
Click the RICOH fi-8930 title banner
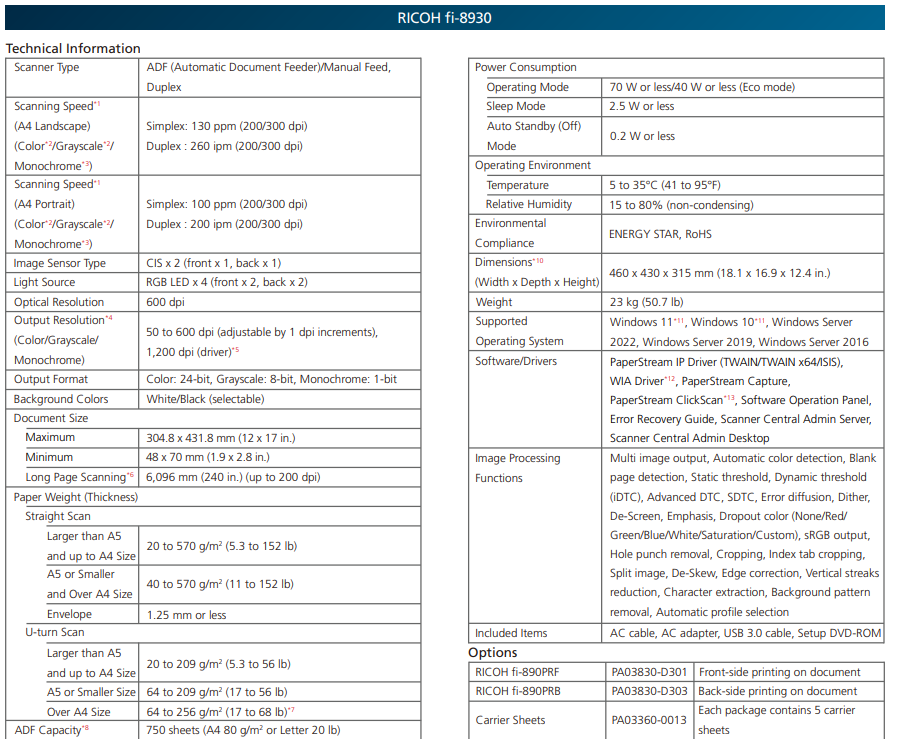445,18
